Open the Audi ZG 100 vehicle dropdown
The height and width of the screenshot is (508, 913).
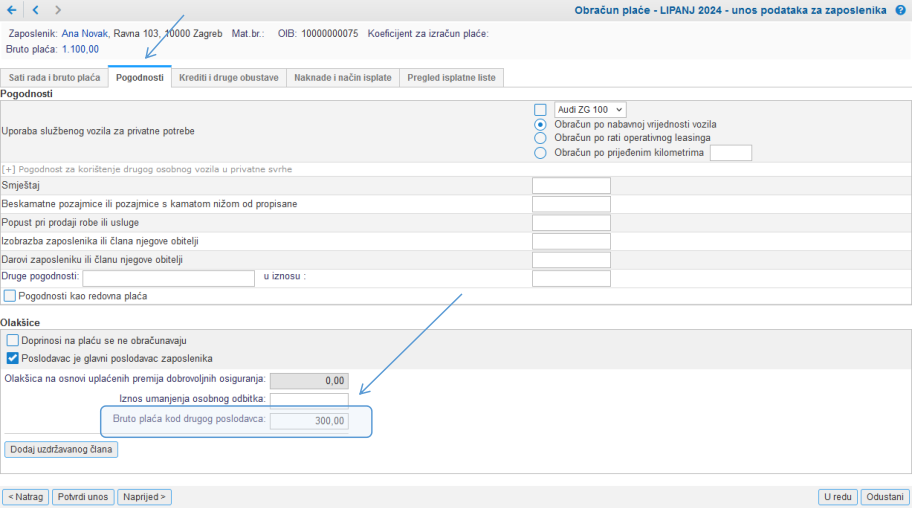590,110
